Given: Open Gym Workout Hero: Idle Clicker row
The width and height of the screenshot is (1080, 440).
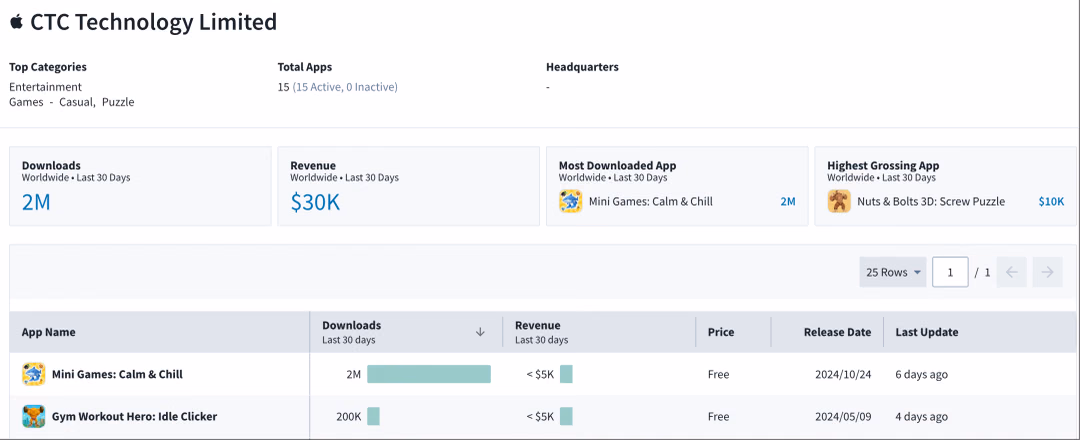Looking at the screenshot, I should click(x=134, y=417).
